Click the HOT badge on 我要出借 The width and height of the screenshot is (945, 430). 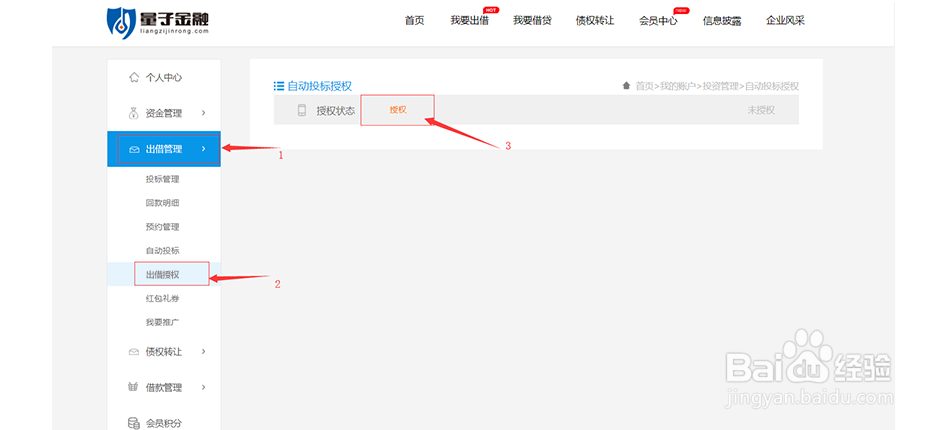(492, 10)
